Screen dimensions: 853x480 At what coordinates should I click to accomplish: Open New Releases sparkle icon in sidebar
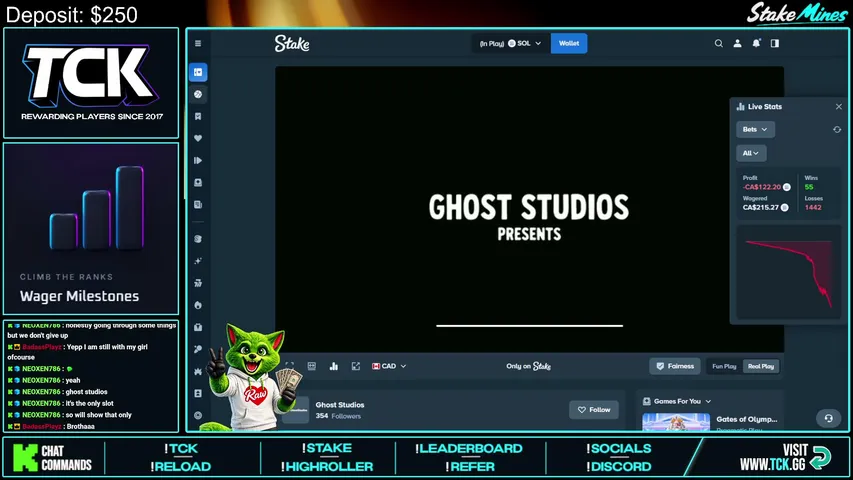(x=198, y=261)
